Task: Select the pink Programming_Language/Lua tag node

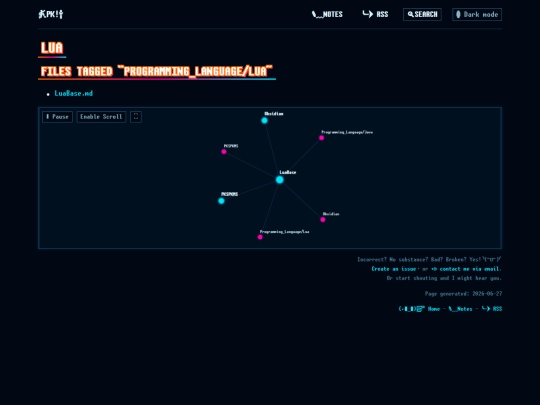Action: point(260,237)
